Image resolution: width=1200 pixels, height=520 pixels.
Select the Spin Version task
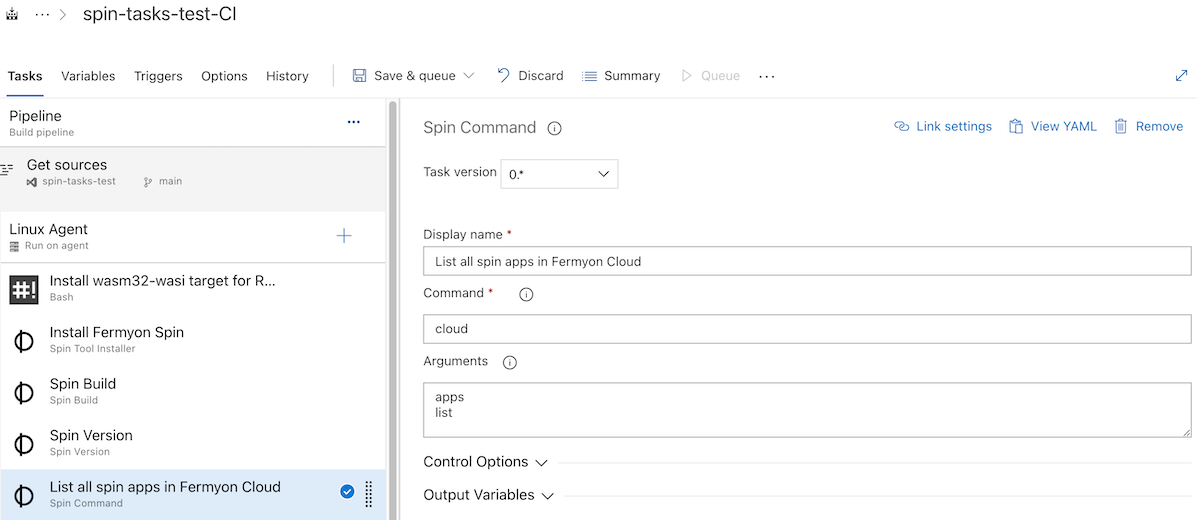tap(193, 443)
